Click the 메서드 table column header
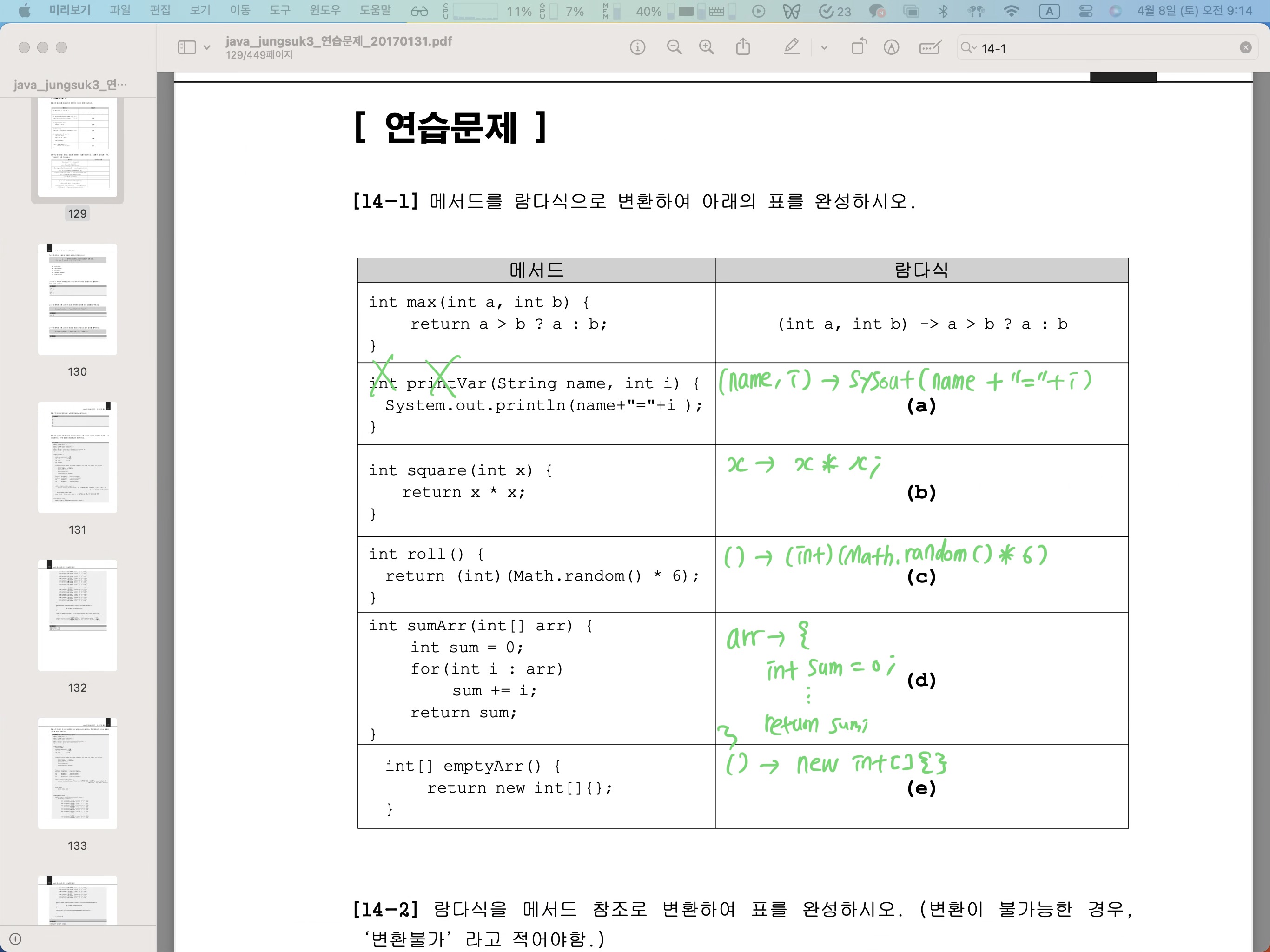Viewport: 1270px width, 952px height. click(x=536, y=270)
